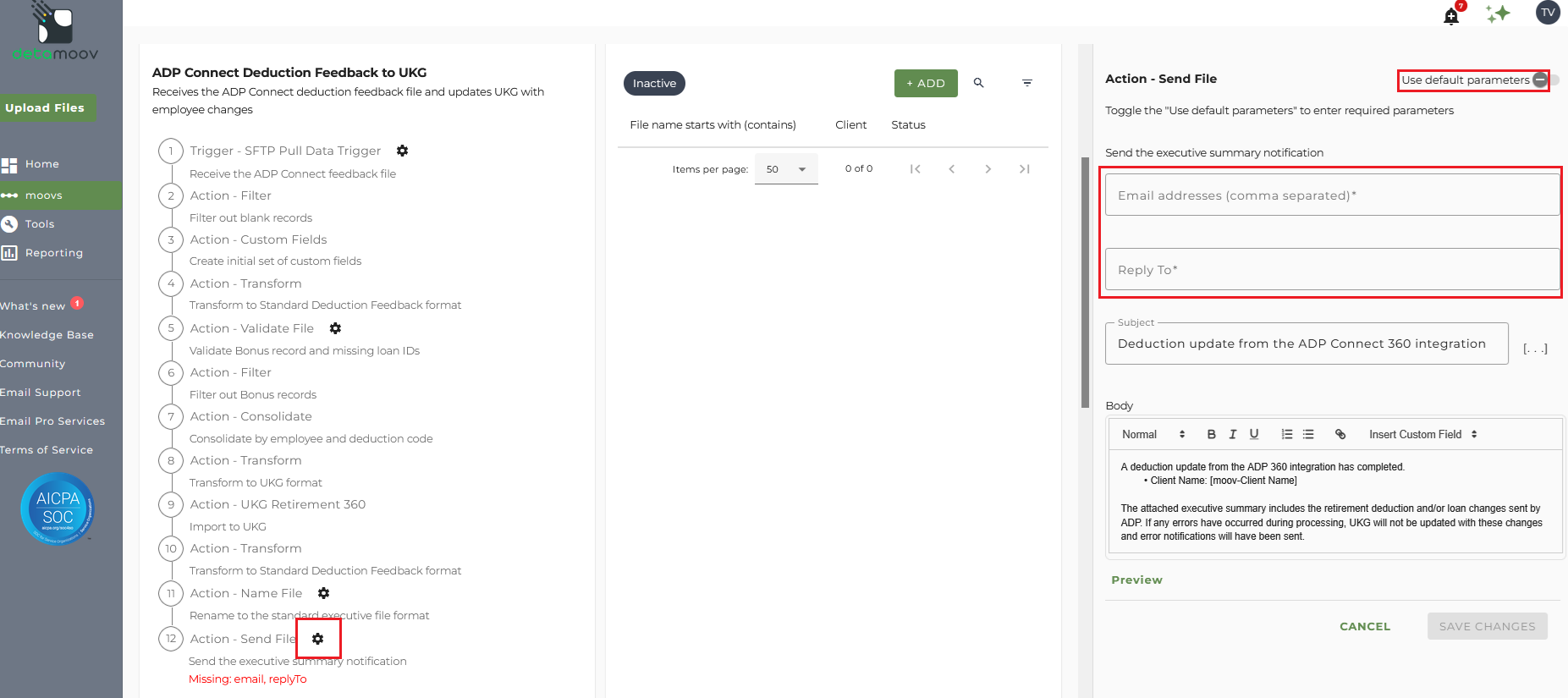This screenshot has height=698, width=1568.
Task: Click the SAVE CHANGES button
Action: tap(1488, 626)
